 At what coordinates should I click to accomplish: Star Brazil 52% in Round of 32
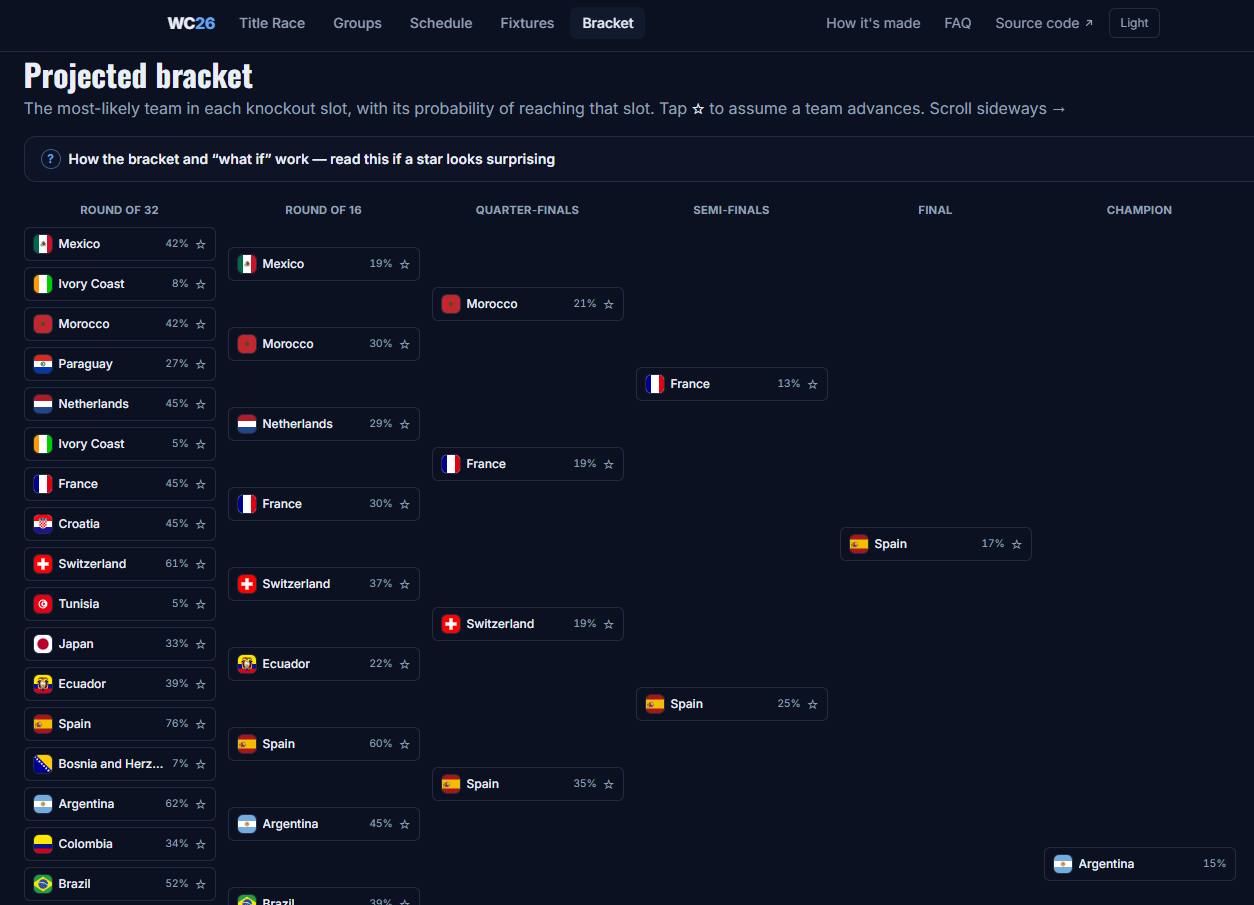coord(201,884)
